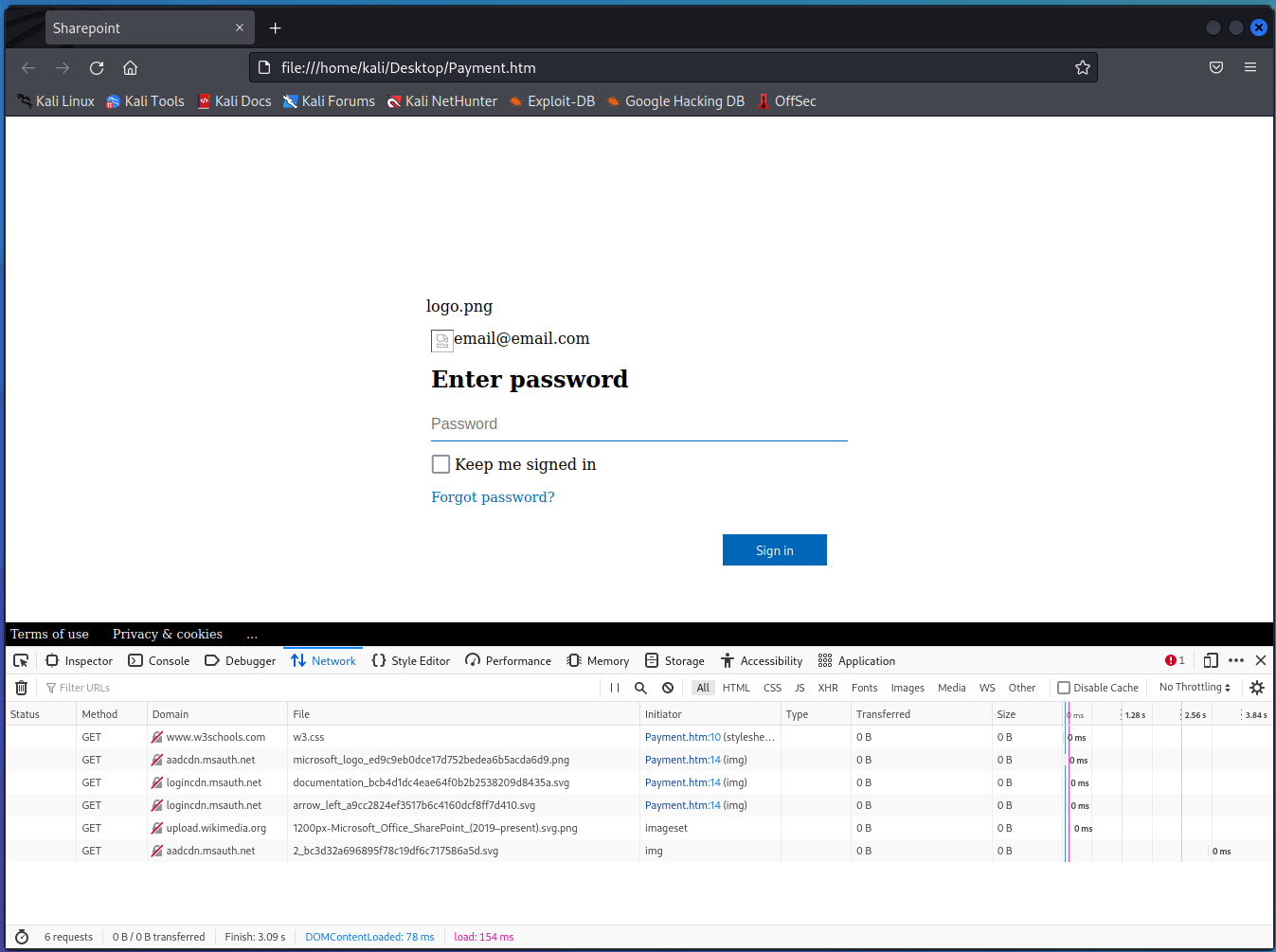Reload the current page
Image resolution: width=1276 pixels, height=952 pixels.
pos(97,67)
